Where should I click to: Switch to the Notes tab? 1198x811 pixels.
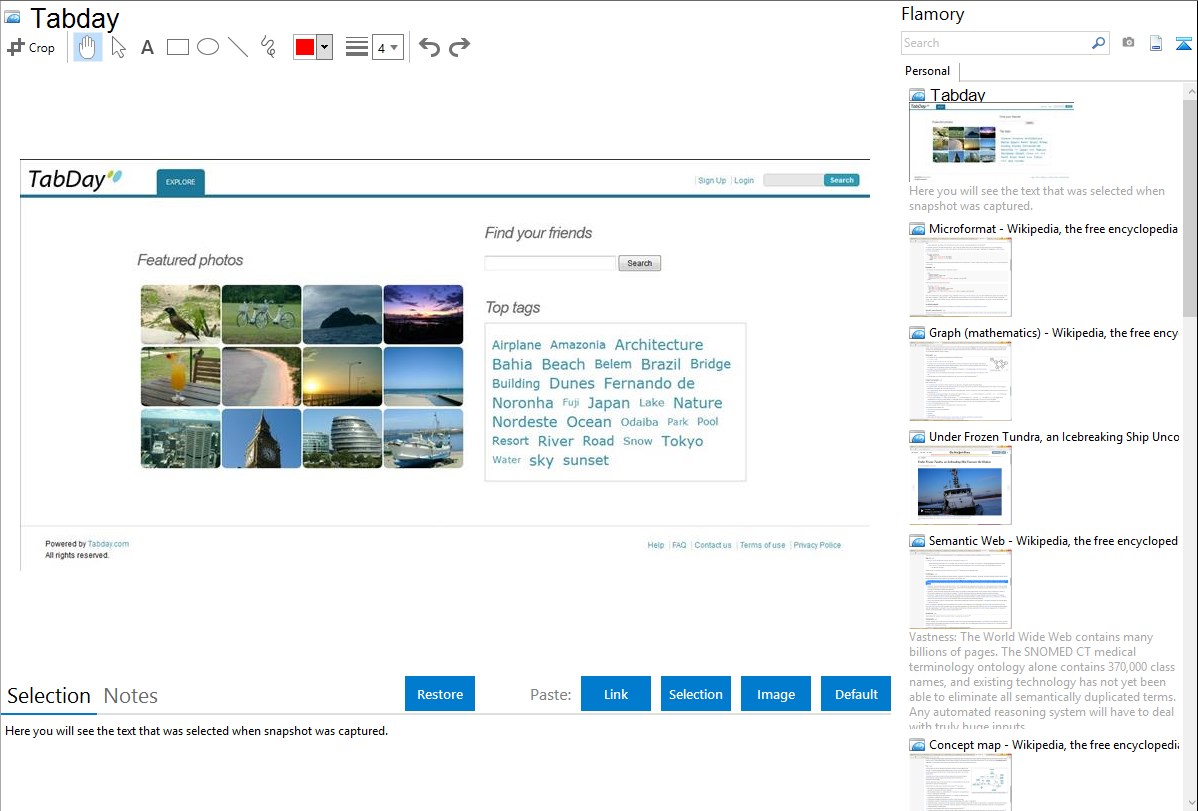tap(131, 696)
